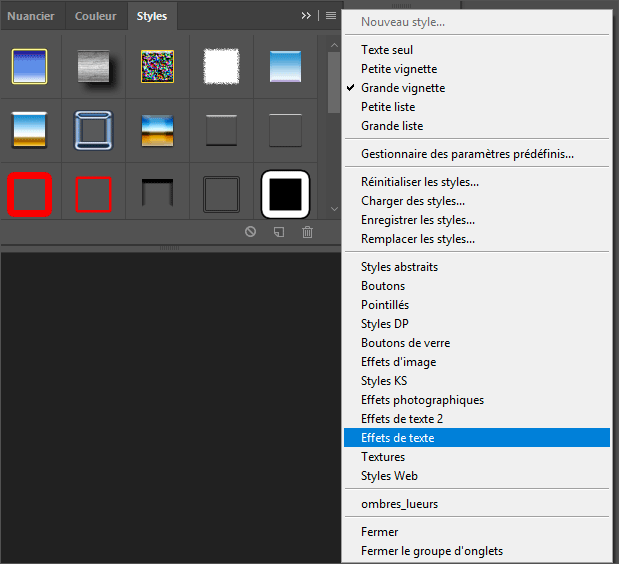Screen dimensions: 619x564
Task: Choose Effets de texte from menu
Action: tap(397, 438)
